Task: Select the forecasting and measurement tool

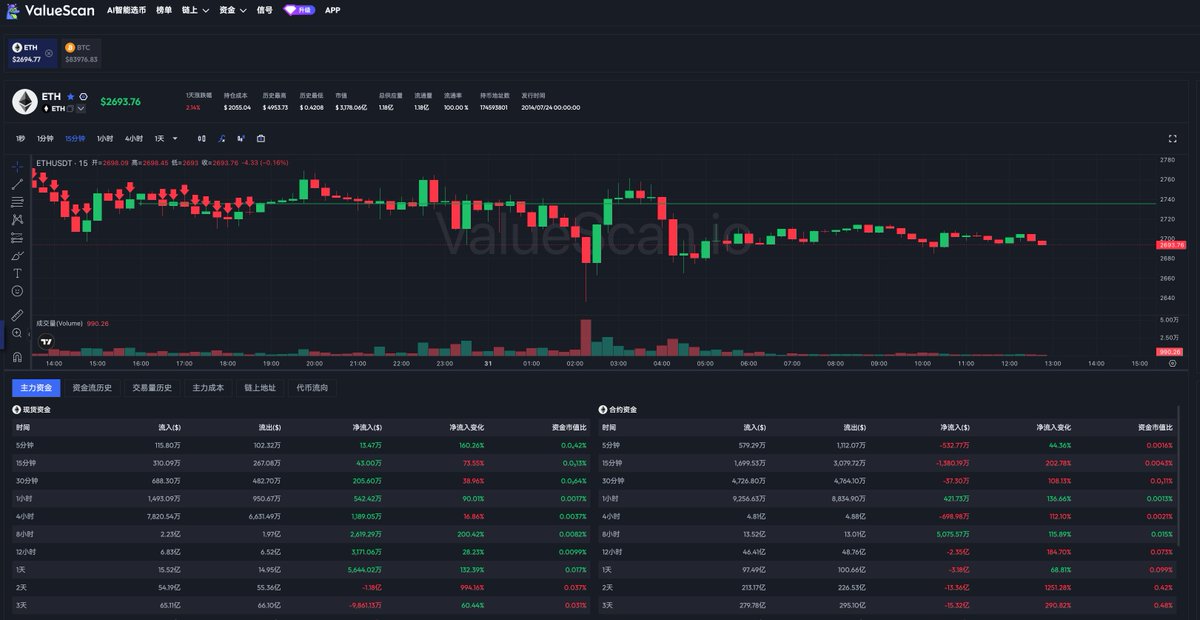Action: (17, 237)
